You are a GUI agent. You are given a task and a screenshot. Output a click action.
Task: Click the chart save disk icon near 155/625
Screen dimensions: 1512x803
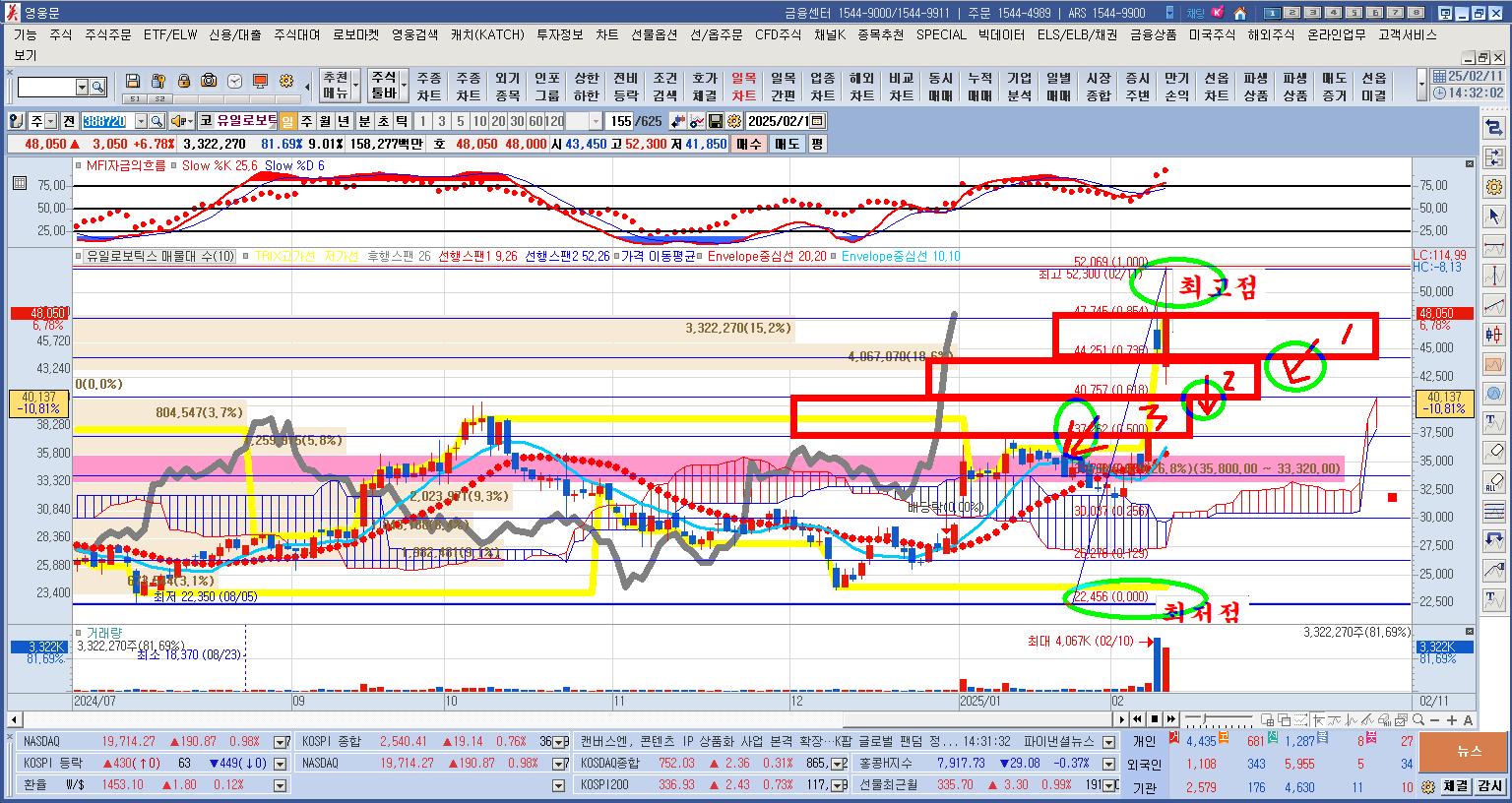pos(716,121)
